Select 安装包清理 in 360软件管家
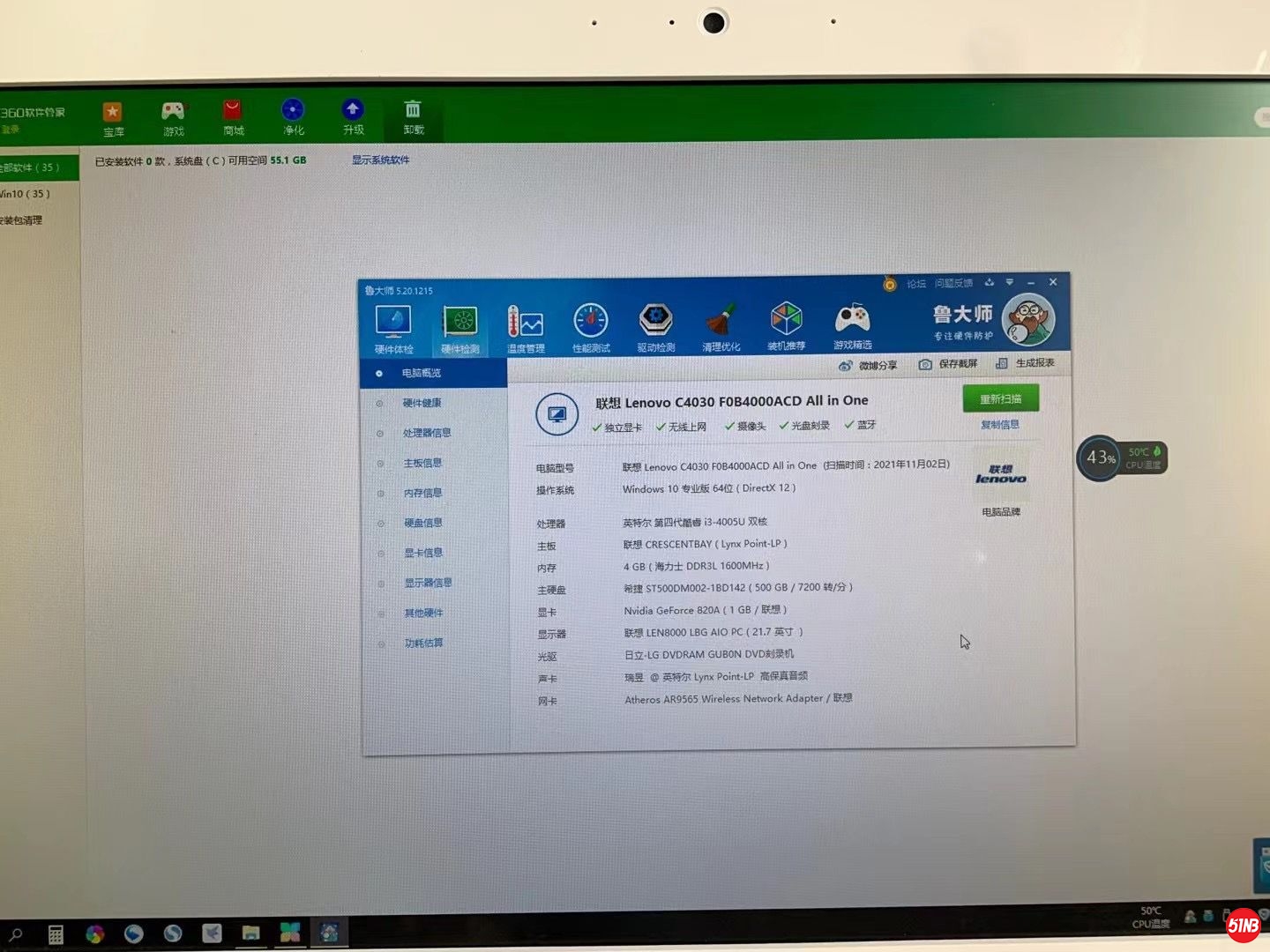Viewport: 1270px width, 952px height. [21, 220]
